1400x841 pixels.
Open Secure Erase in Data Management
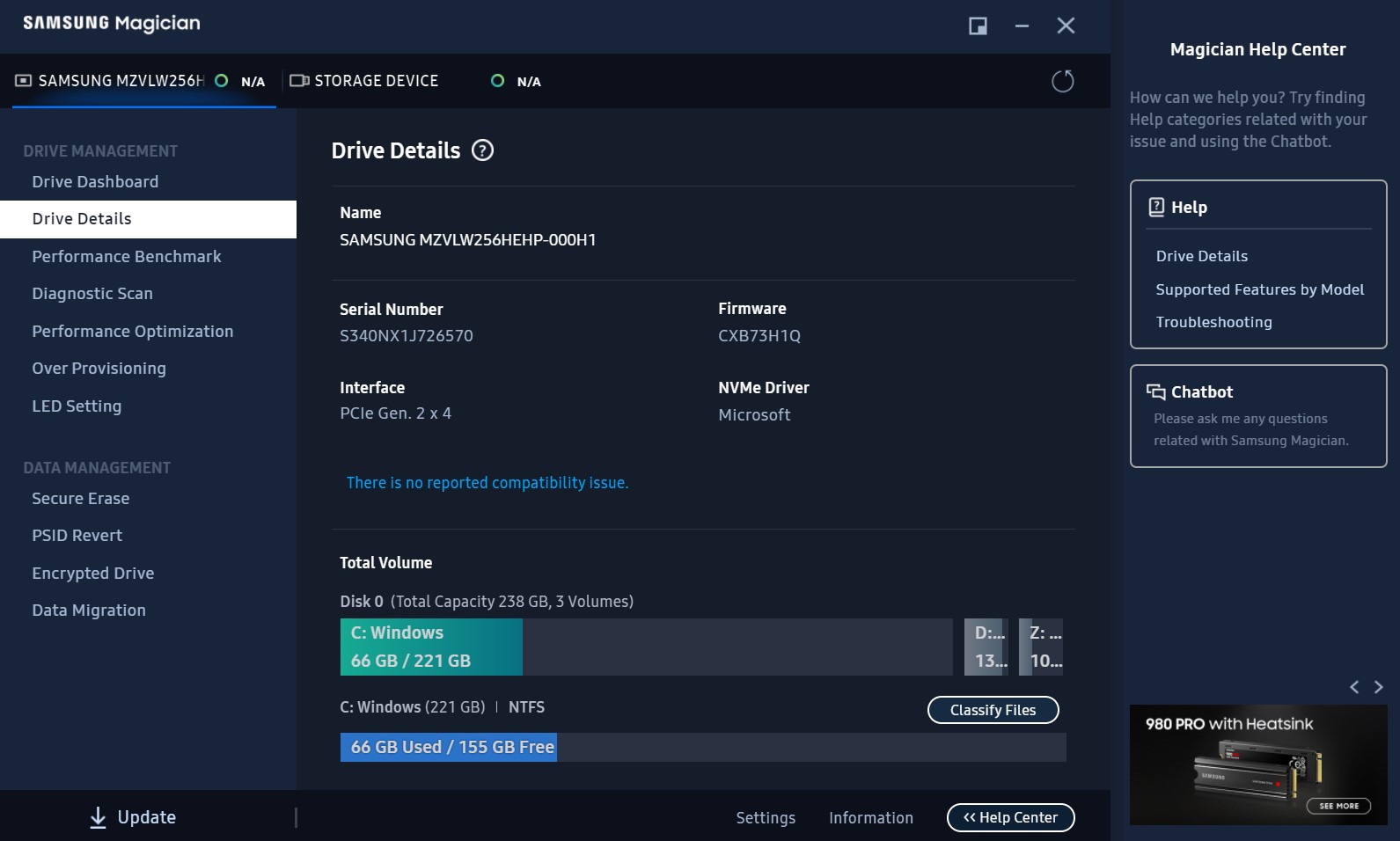(x=81, y=498)
